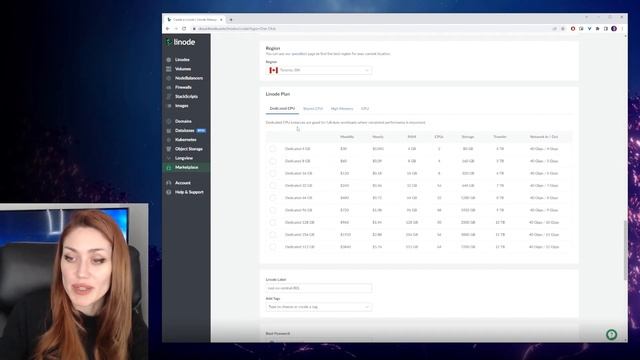
Task: Open Linodes in the sidebar
Action: (182, 60)
